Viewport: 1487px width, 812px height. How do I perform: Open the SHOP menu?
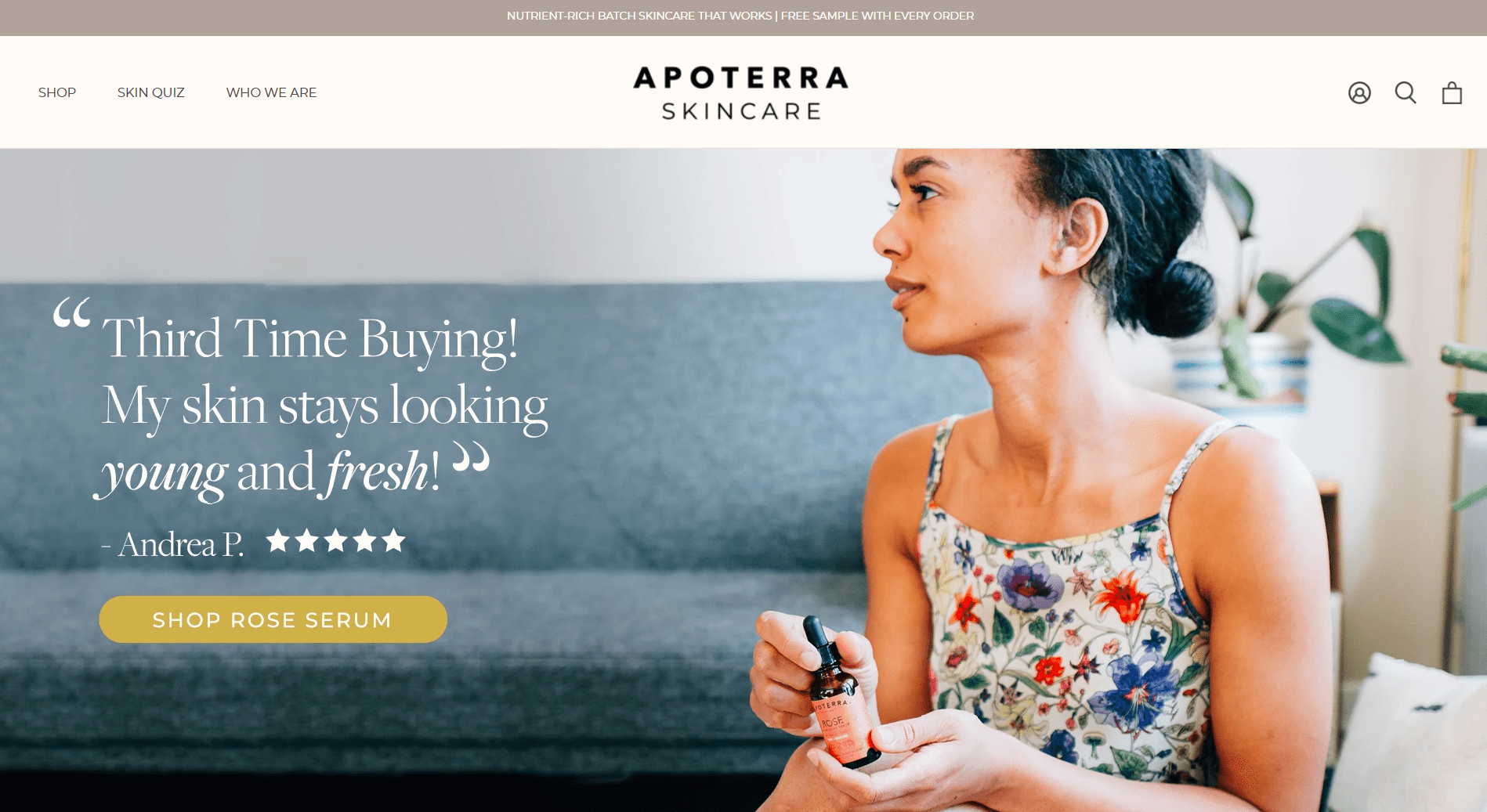tap(57, 92)
